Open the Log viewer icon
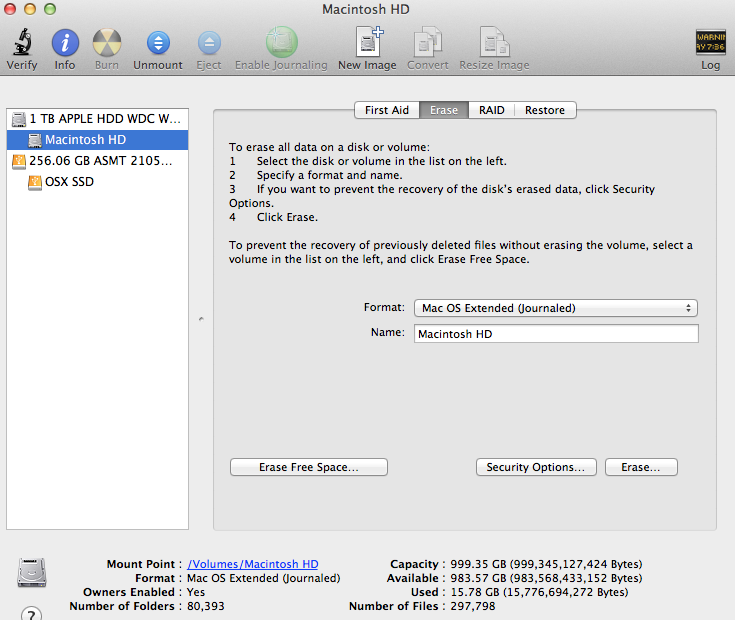This screenshot has width=735, height=620. [710, 42]
